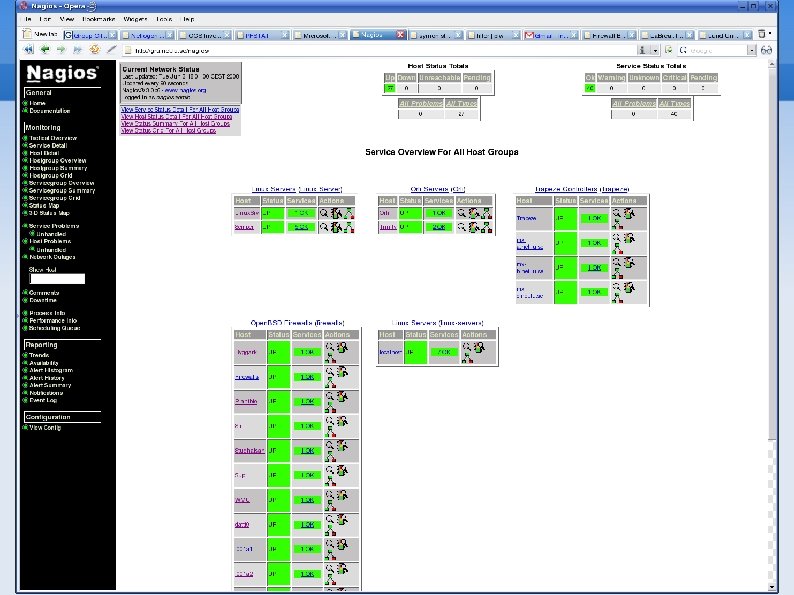Open the address bar dropdown arrow
This screenshot has height=595, width=794.
[x=655, y=50]
